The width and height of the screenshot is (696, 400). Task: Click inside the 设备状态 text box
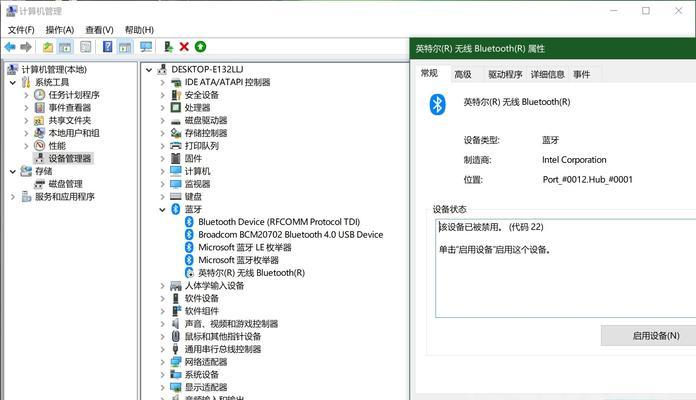pos(566,268)
